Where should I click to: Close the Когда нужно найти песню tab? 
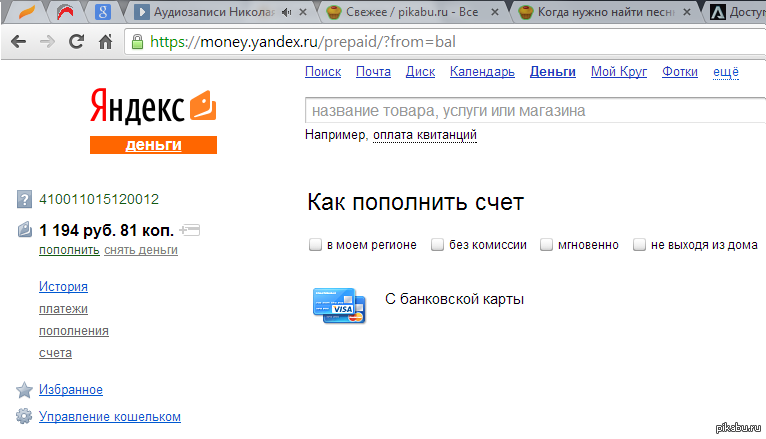(687, 12)
